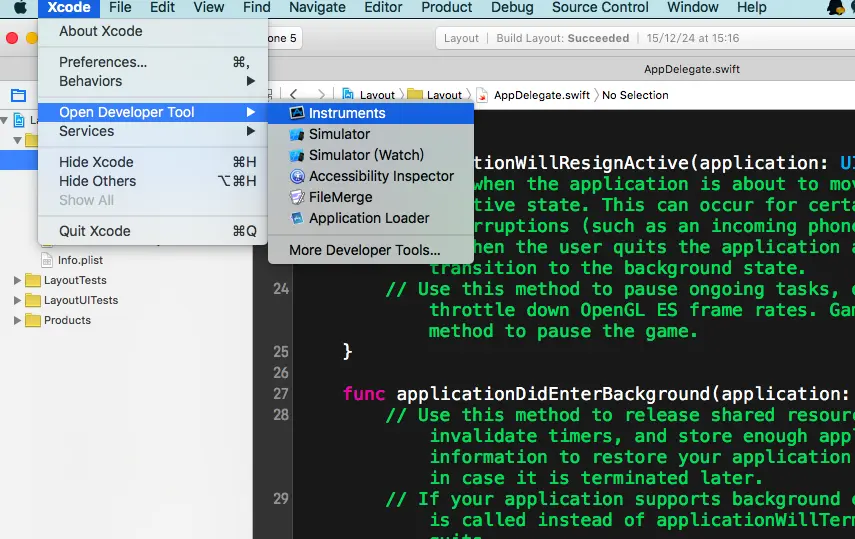The height and width of the screenshot is (539, 855).
Task: Choose Hide Xcode
Action: click(153, 162)
